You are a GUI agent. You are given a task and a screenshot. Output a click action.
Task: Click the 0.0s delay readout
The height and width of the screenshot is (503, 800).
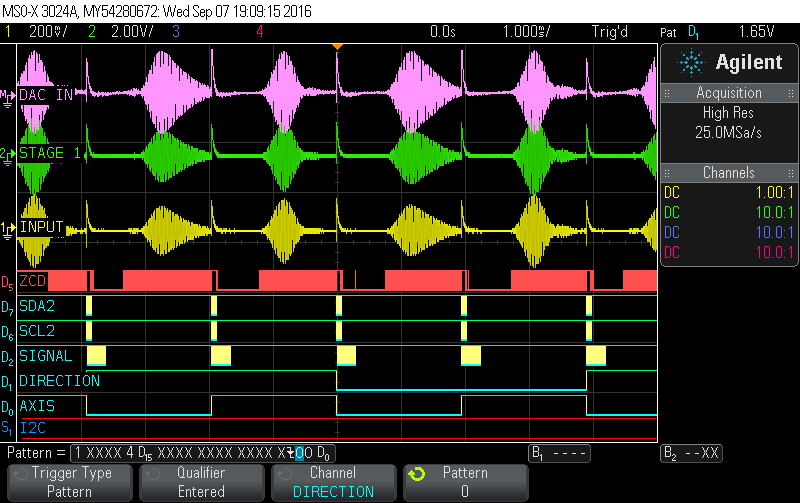click(x=442, y=32)
